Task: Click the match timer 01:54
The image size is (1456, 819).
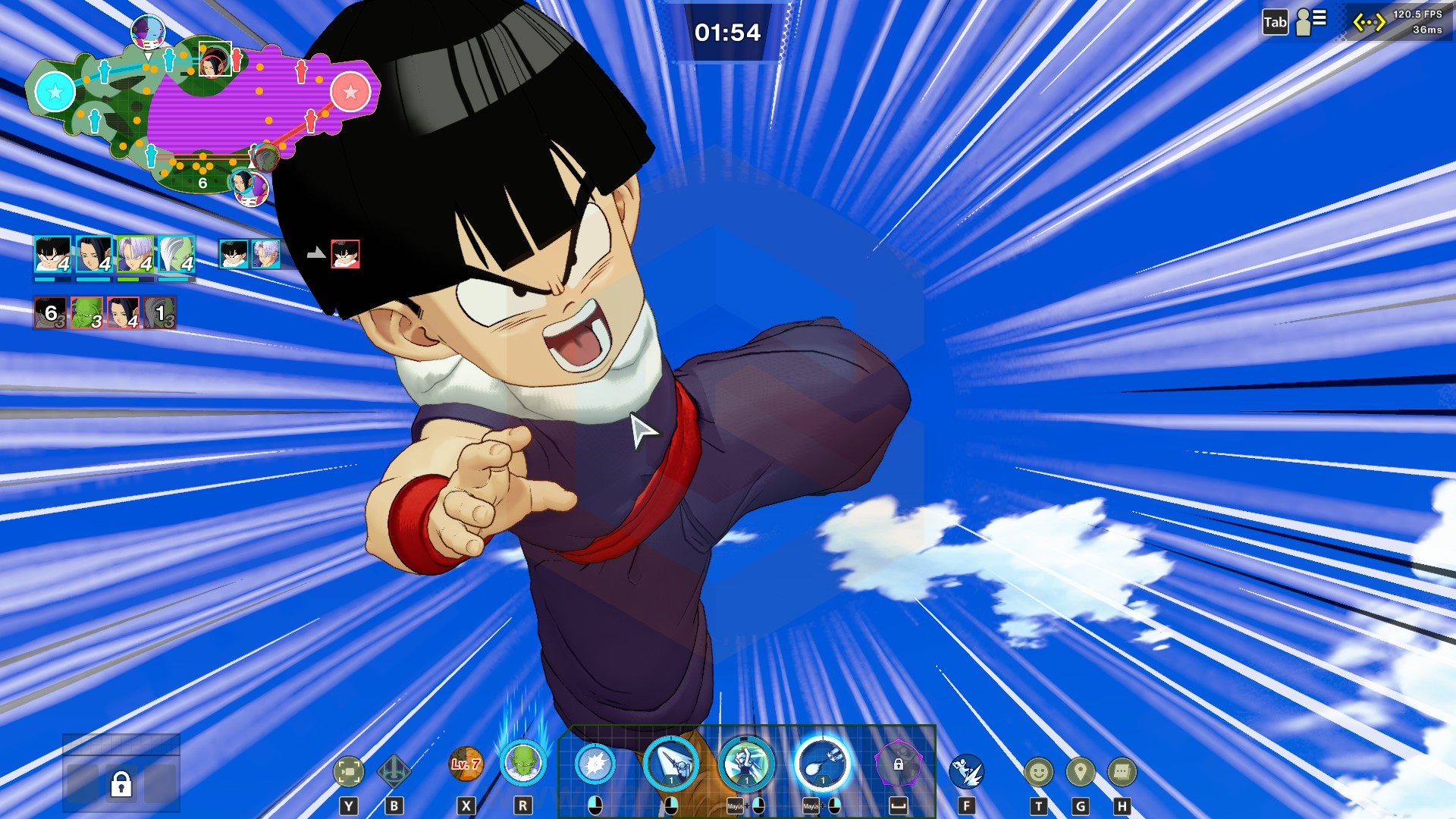Action: tap(727, 33)
